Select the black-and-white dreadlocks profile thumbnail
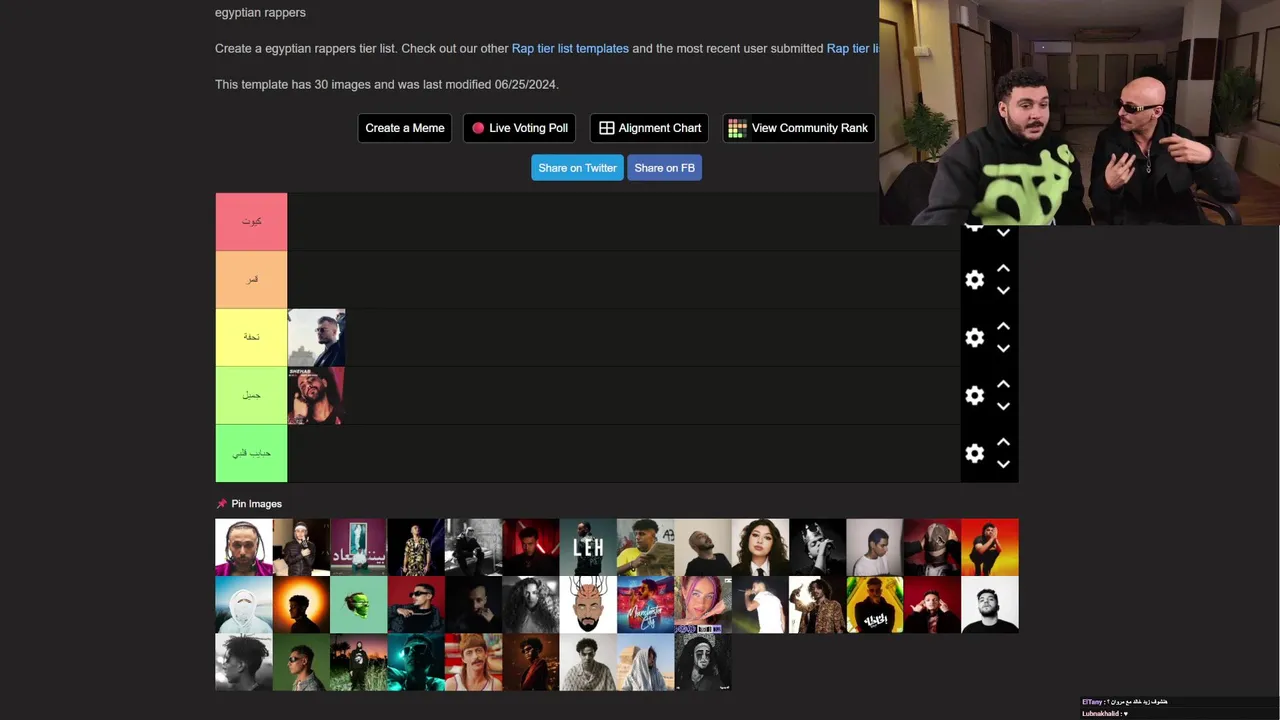 pos(244,662)
